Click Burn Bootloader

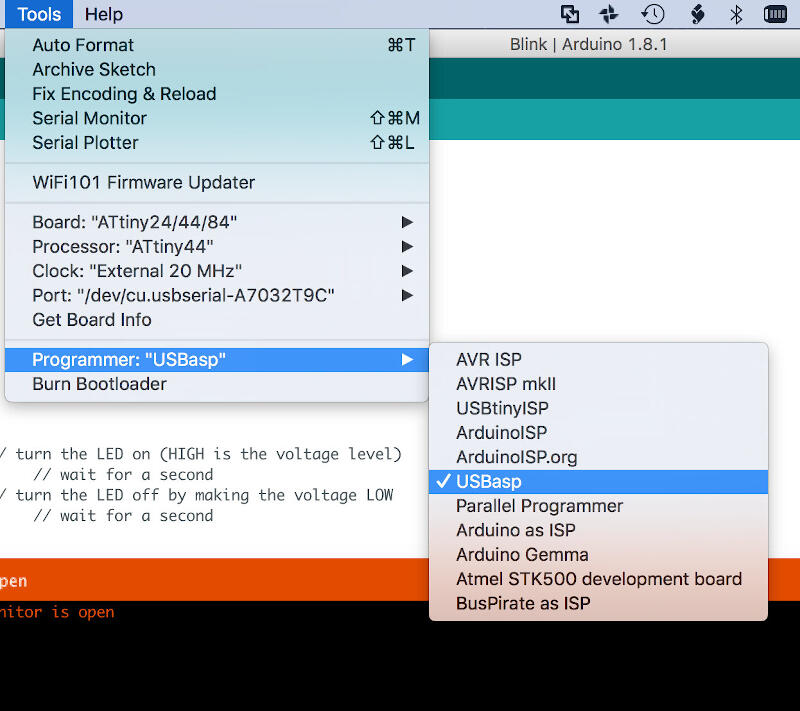click(217, 384)
